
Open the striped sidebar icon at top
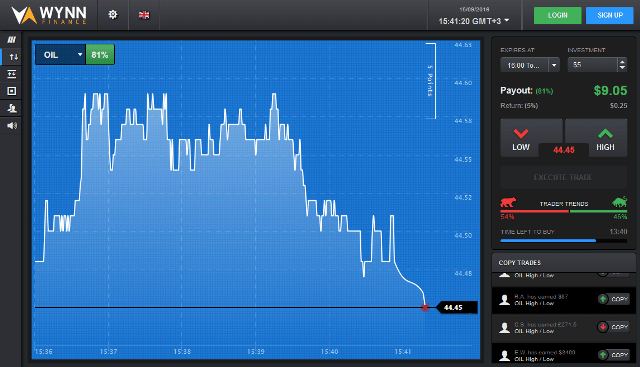point(12,40)
